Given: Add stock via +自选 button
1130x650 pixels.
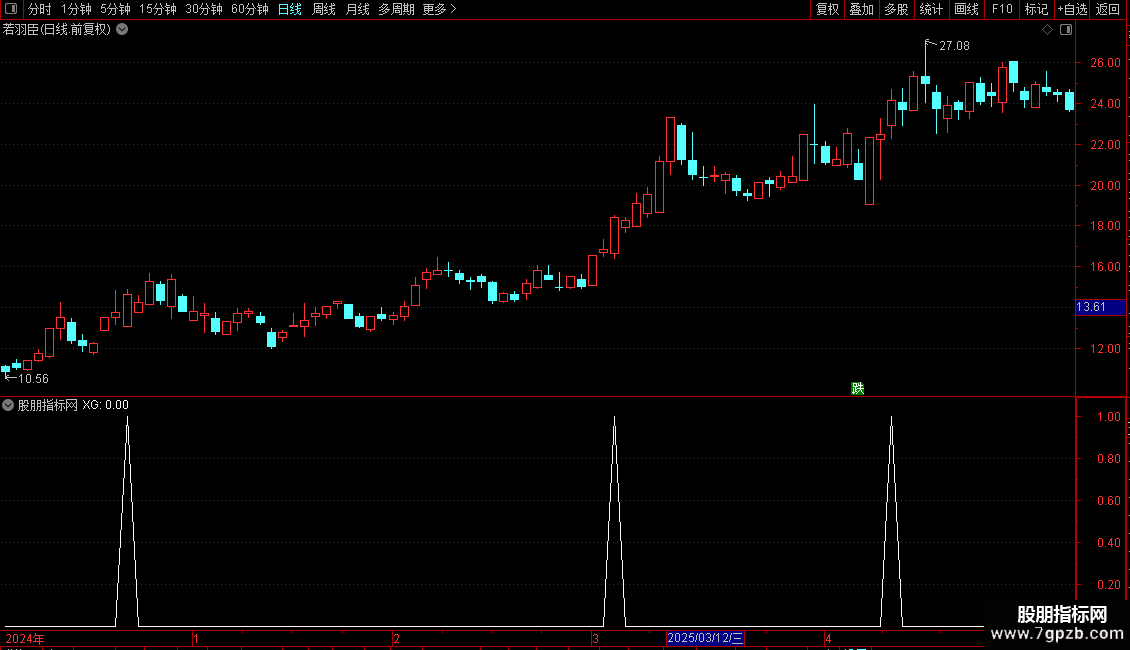Looking at the screenshot, I should (1072, 9).
